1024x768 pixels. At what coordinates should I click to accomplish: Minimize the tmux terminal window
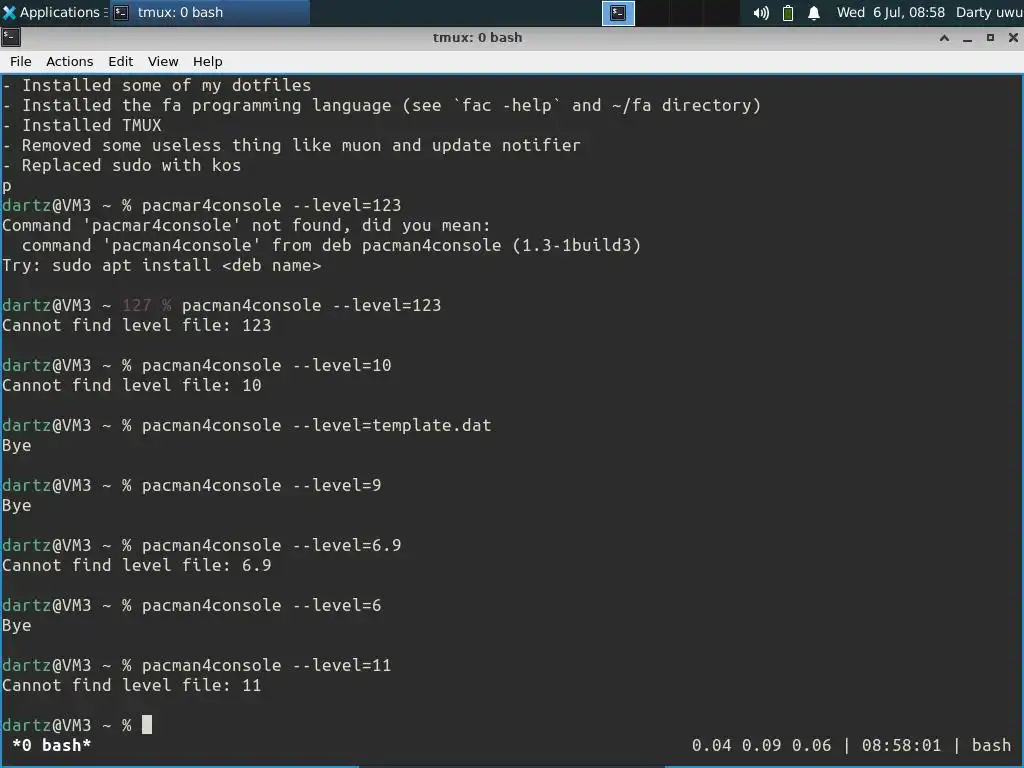pyautogui.click(x=967, y=38)
